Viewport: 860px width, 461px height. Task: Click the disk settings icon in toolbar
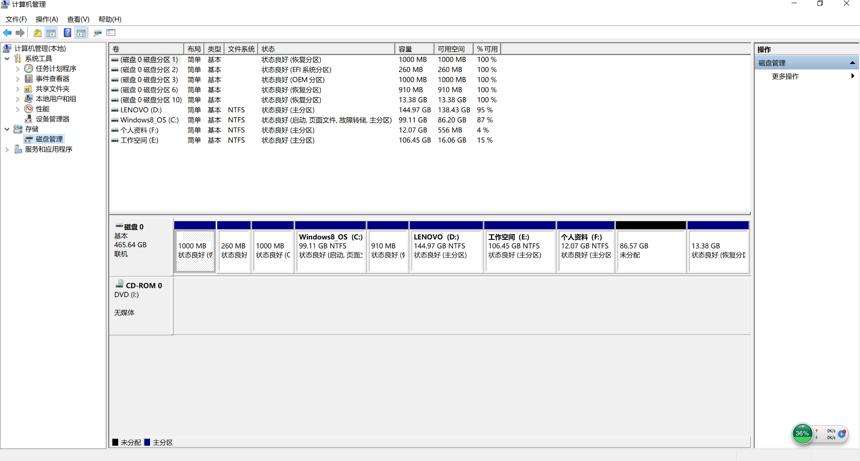tap(97, 33)
